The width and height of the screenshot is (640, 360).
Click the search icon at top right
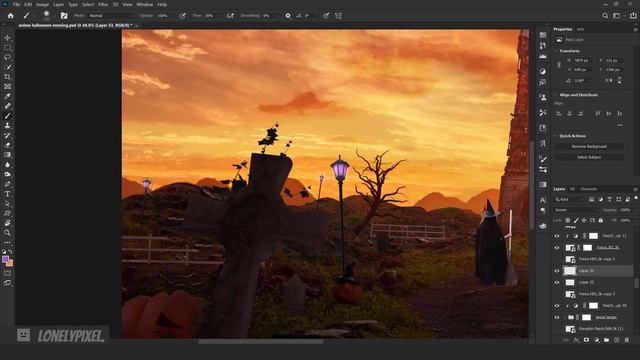(x=605, y=16)
